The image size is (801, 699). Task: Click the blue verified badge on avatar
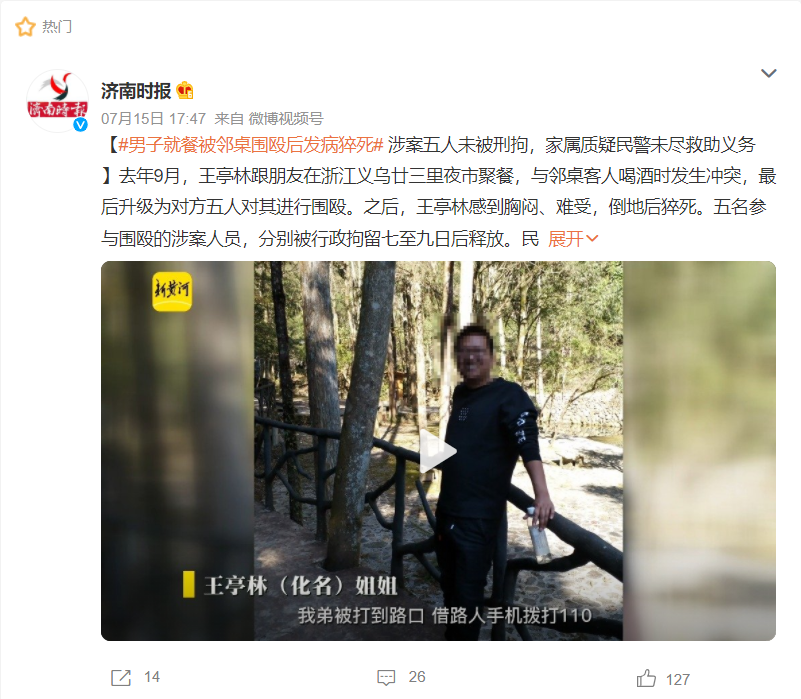[x=80, y=124]
